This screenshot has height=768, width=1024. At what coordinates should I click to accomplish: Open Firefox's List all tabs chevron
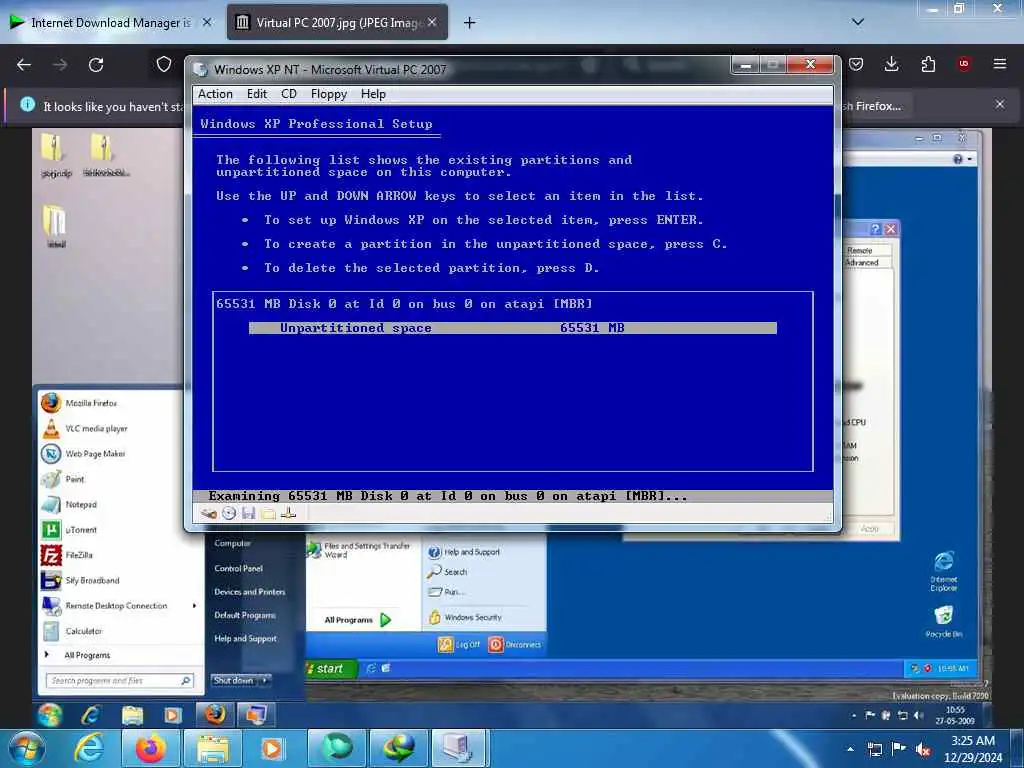[x=858, y=22]
